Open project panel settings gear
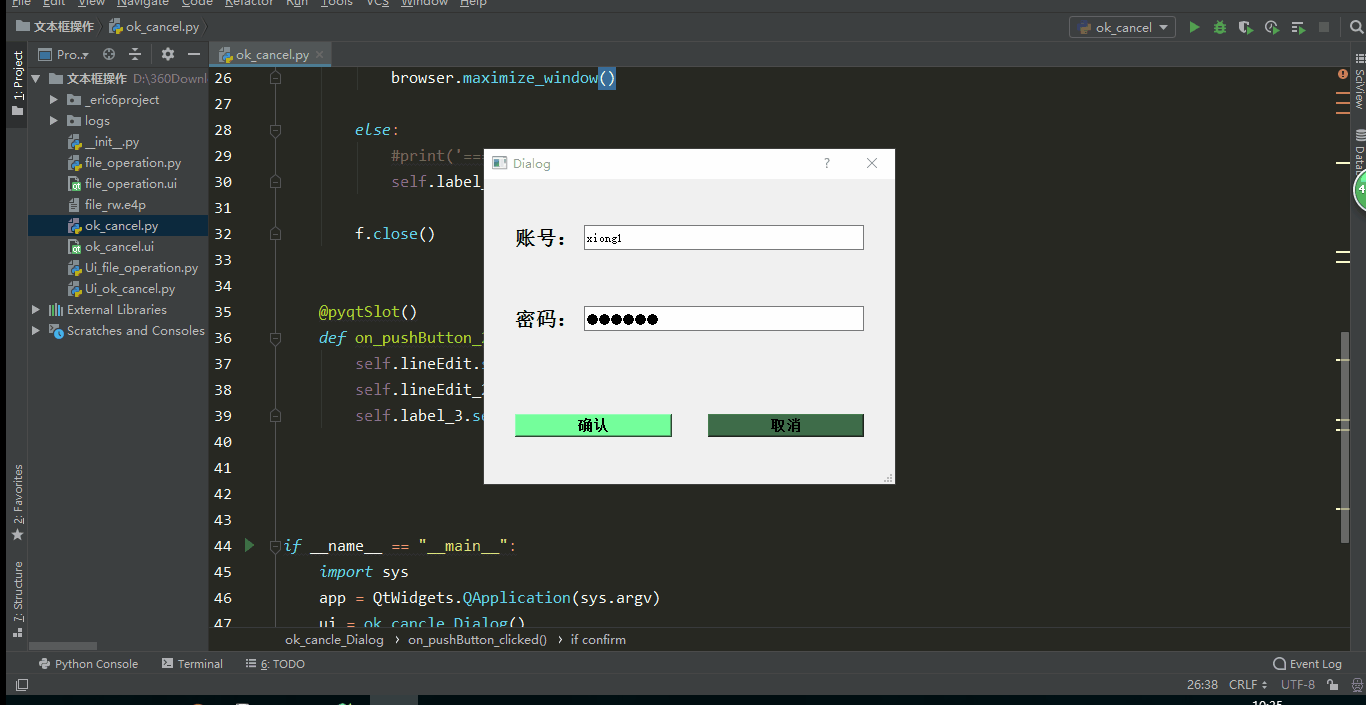This screenshot has height=705, width=1366. coord(168,55)
